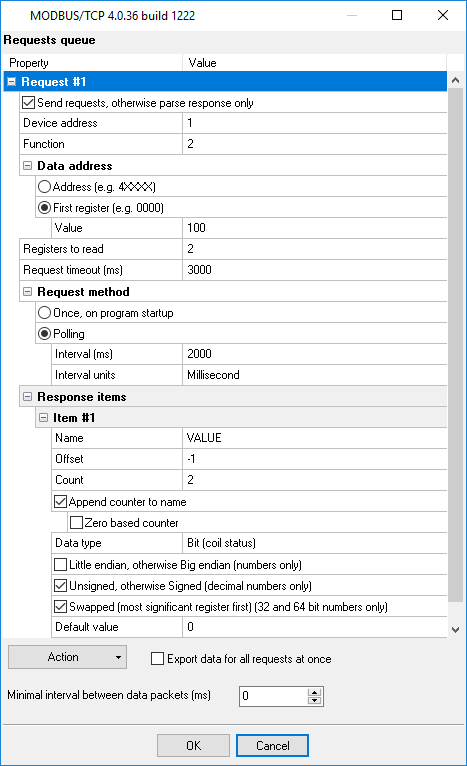The image size is (467, 766).
Task: Click the Value column header
Action: coord(315,63)
